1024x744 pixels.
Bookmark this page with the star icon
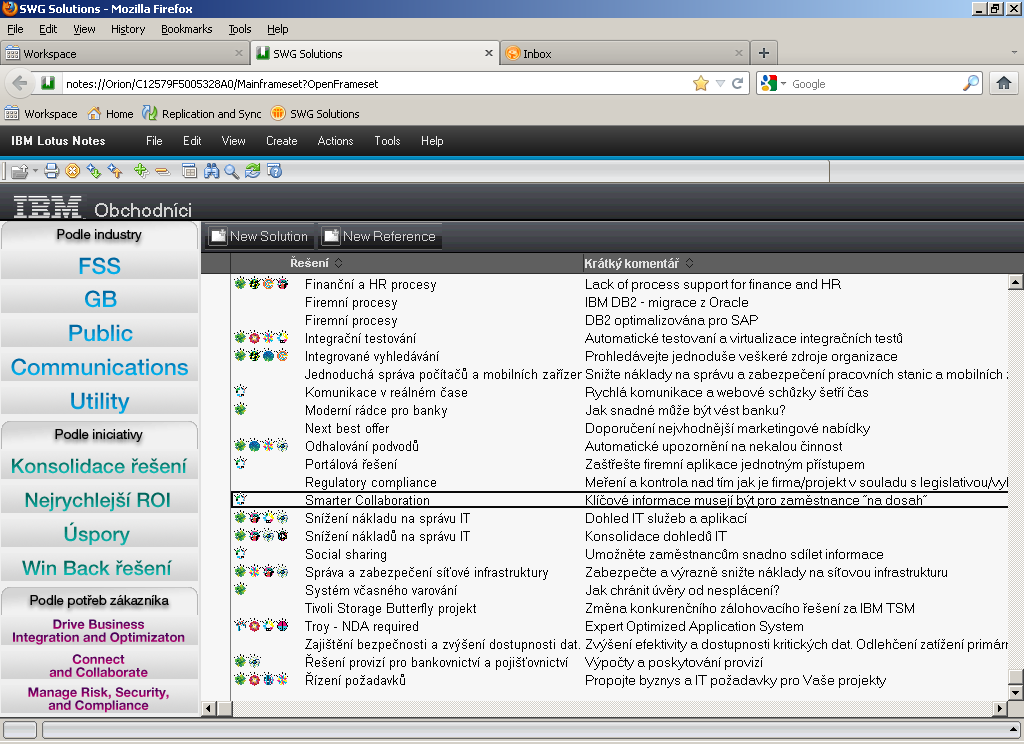pyautogui.click(x=701, y=84)
